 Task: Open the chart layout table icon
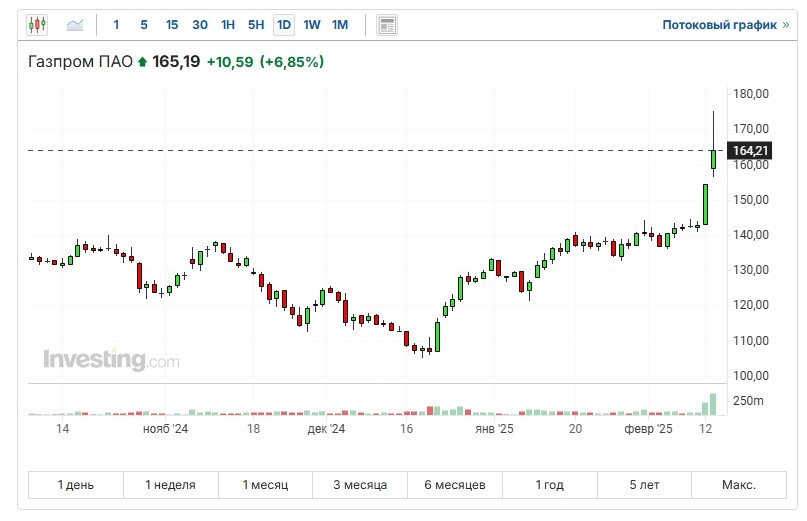coord(387,25)
